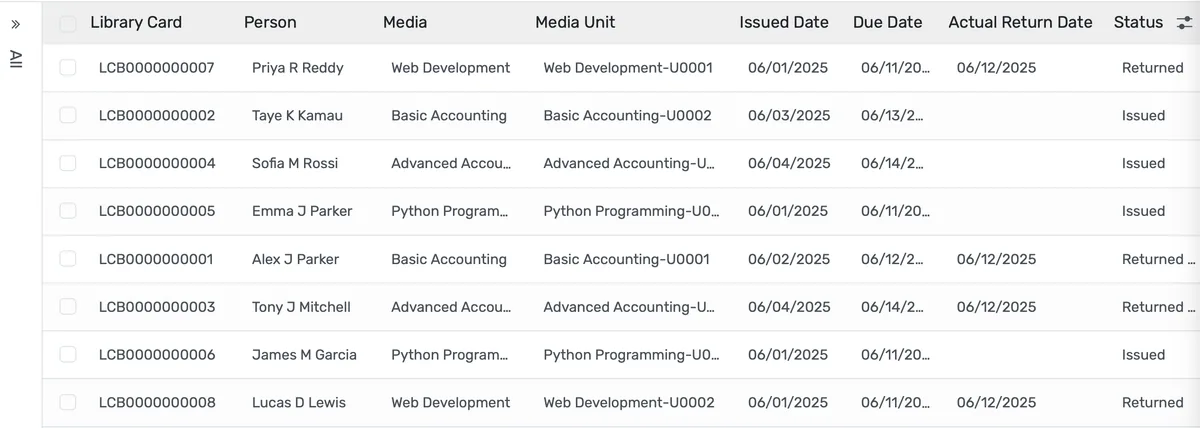The width and height of the screenshot is (1200, 428).
Task: Select Tony J Mitchell row checkbox
Action: pos(68,307)
